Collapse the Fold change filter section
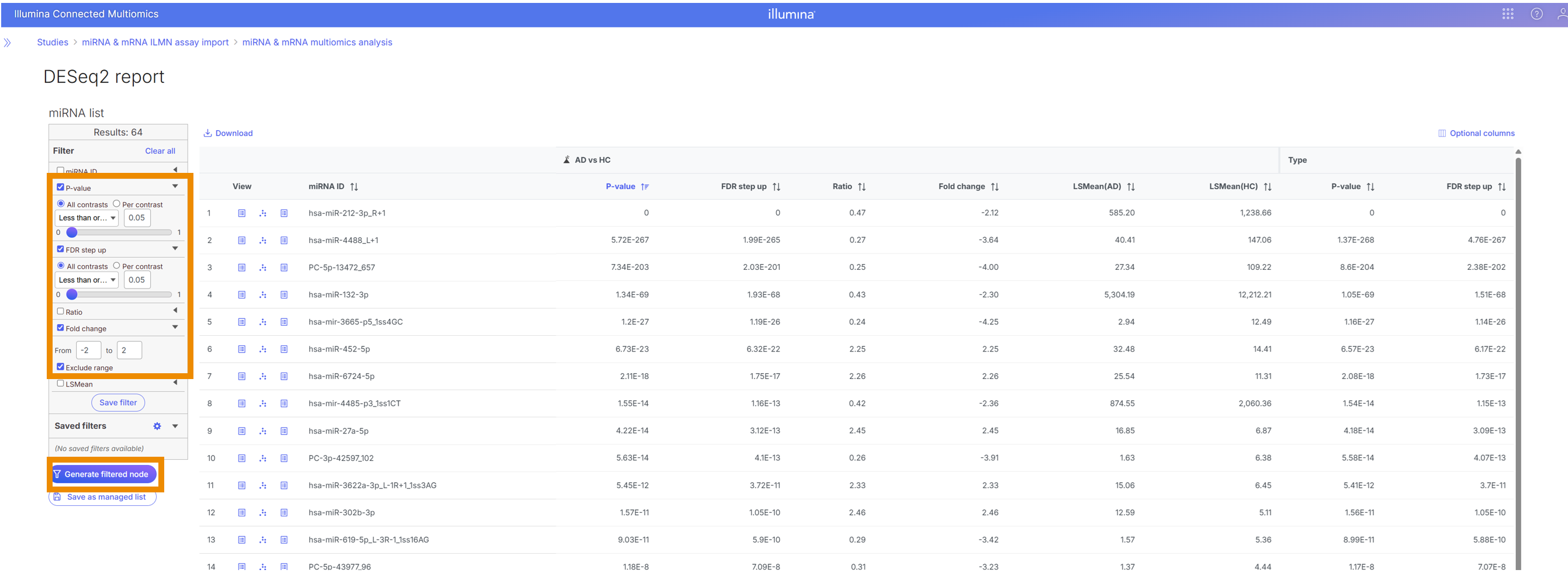 pyautogui.click(x=175, y=327)
